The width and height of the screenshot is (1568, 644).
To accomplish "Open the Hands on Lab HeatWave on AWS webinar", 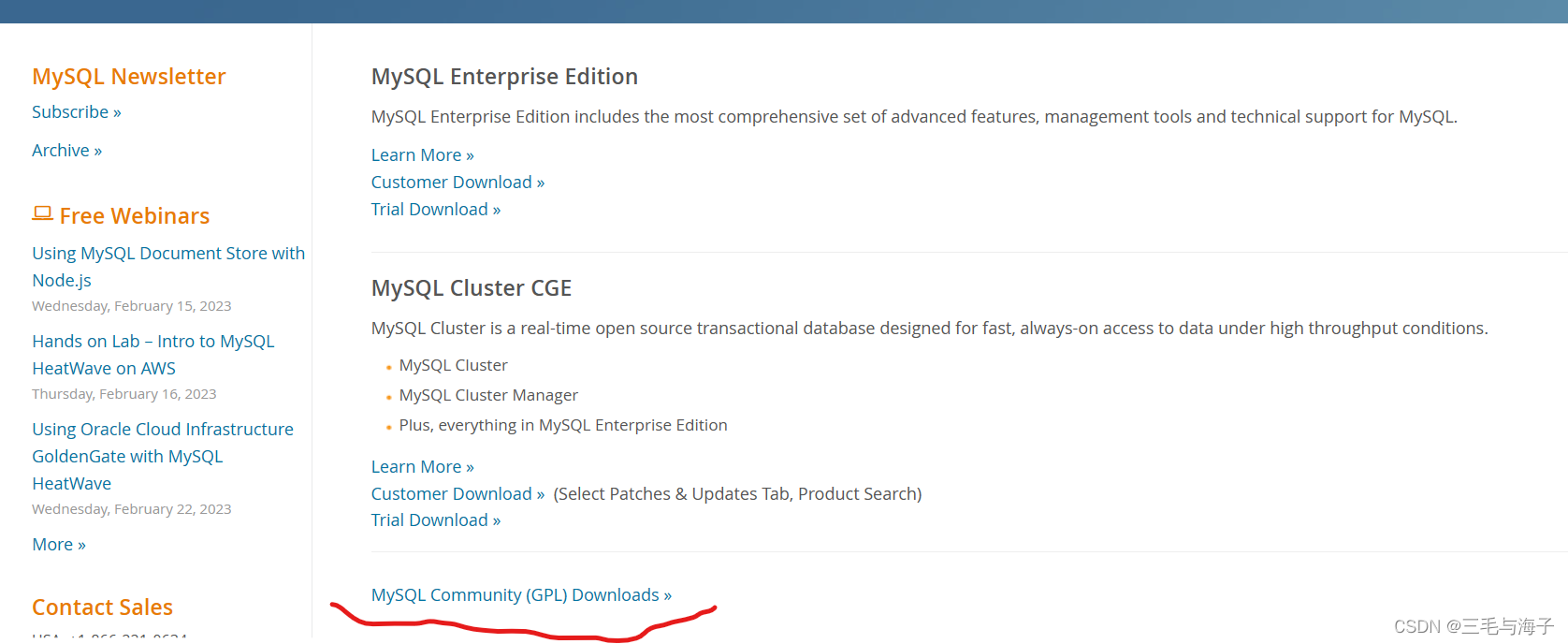I will coord(153,355).
